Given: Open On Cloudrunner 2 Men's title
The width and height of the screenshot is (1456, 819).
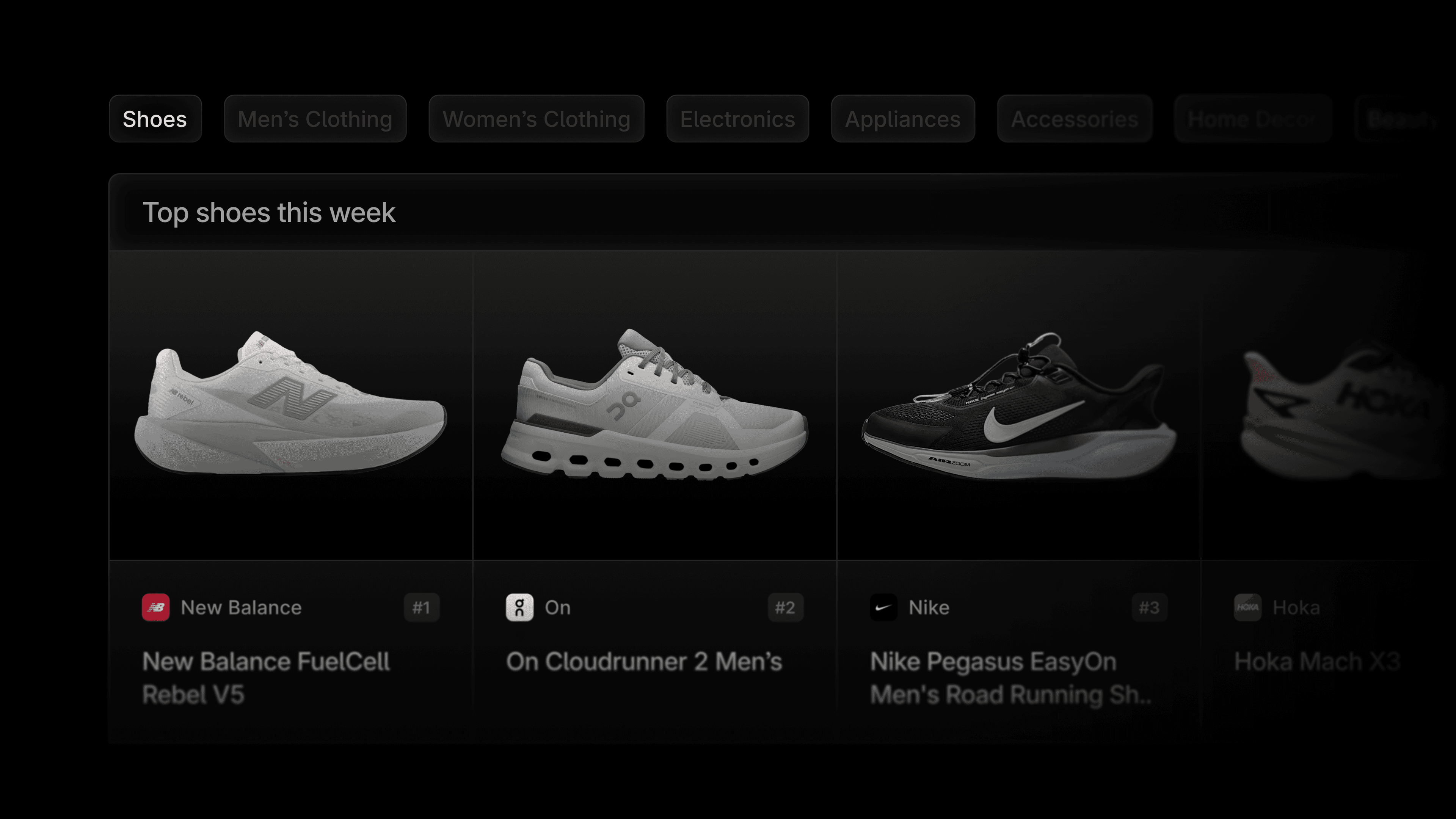Looking at the screenshot, I should pyautogui.click(x=644, y=661).
